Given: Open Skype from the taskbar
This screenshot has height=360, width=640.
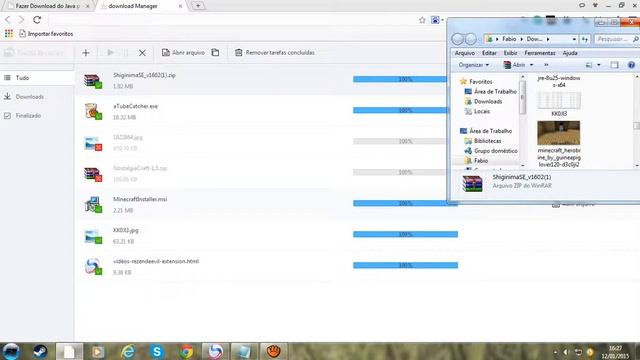Looking at the screenshot, I should pyautogui.click(x=157, y=351).
